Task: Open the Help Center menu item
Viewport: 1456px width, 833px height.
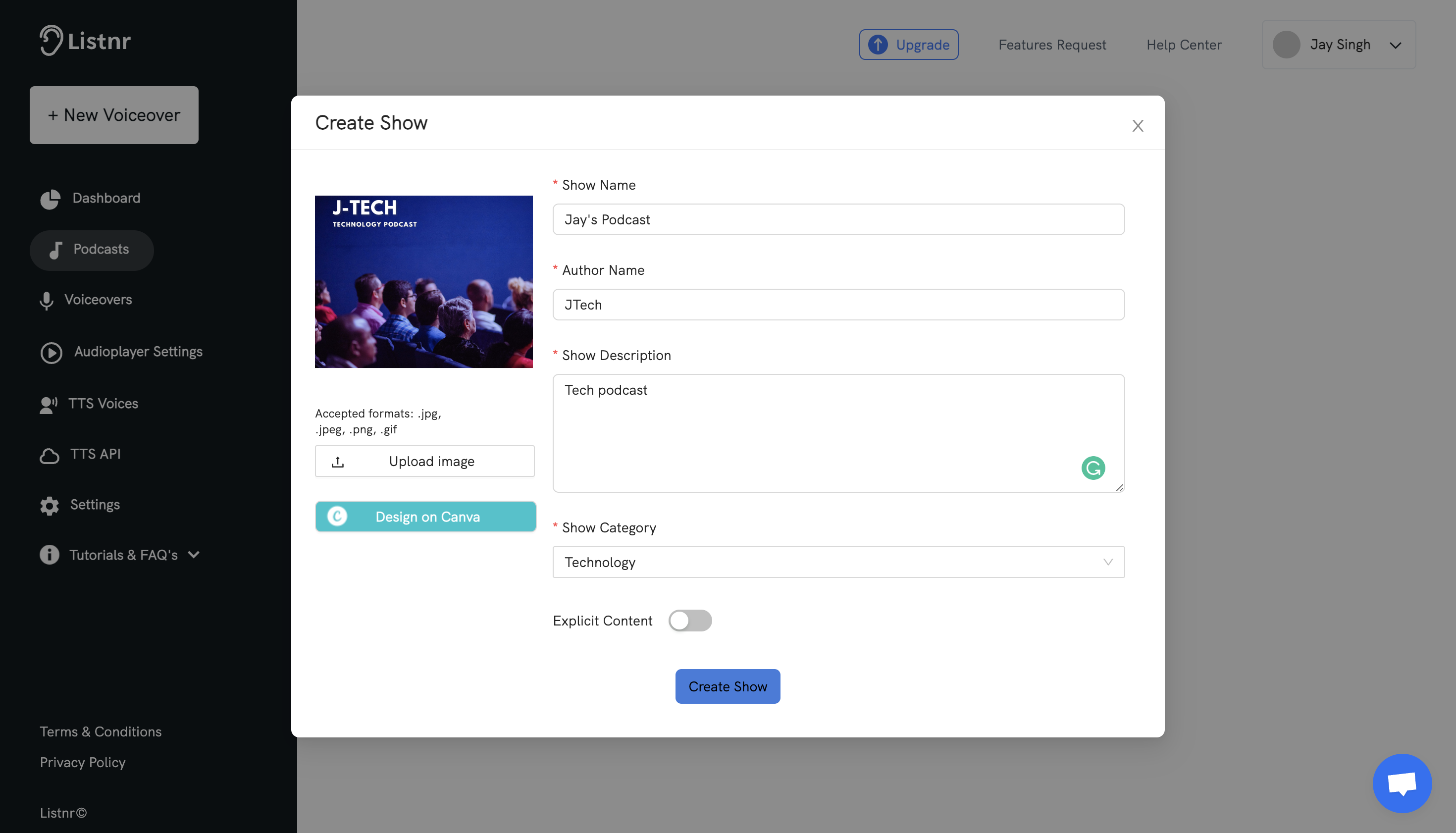Action: point(1184,44)
